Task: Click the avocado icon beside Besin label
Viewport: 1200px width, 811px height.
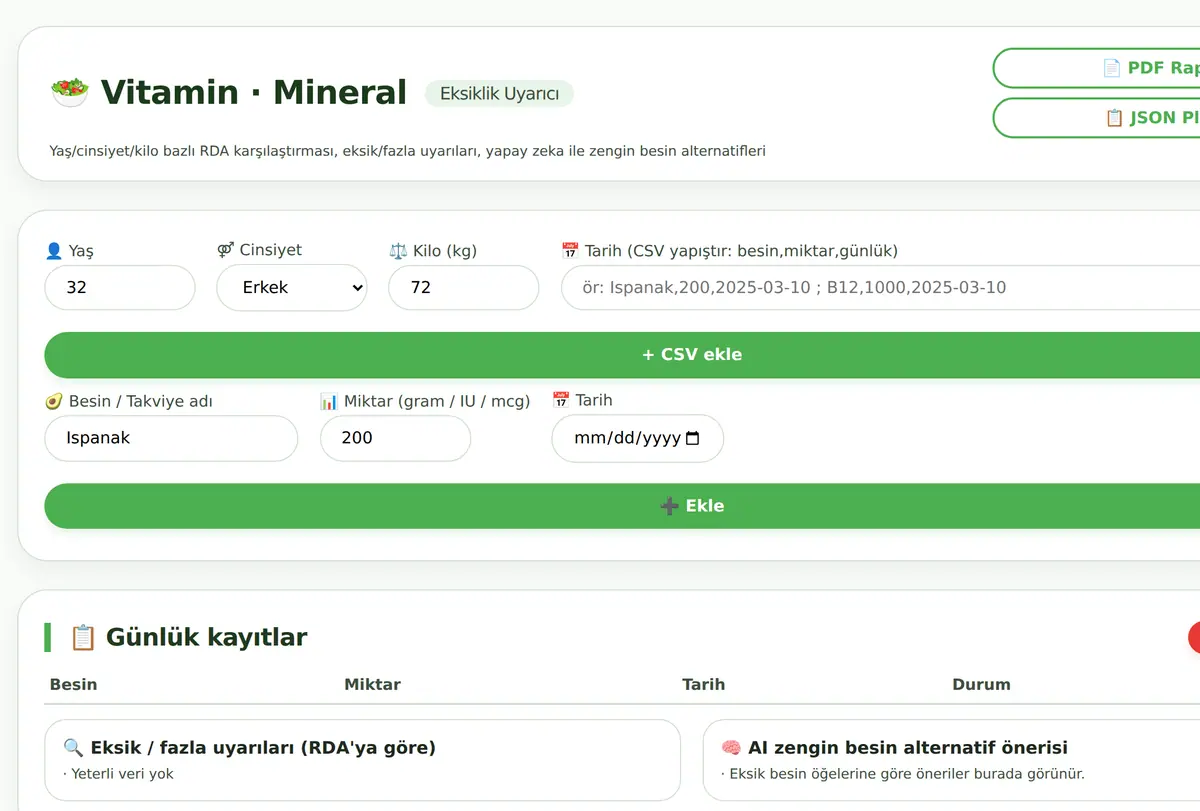Action: [54, 401]
